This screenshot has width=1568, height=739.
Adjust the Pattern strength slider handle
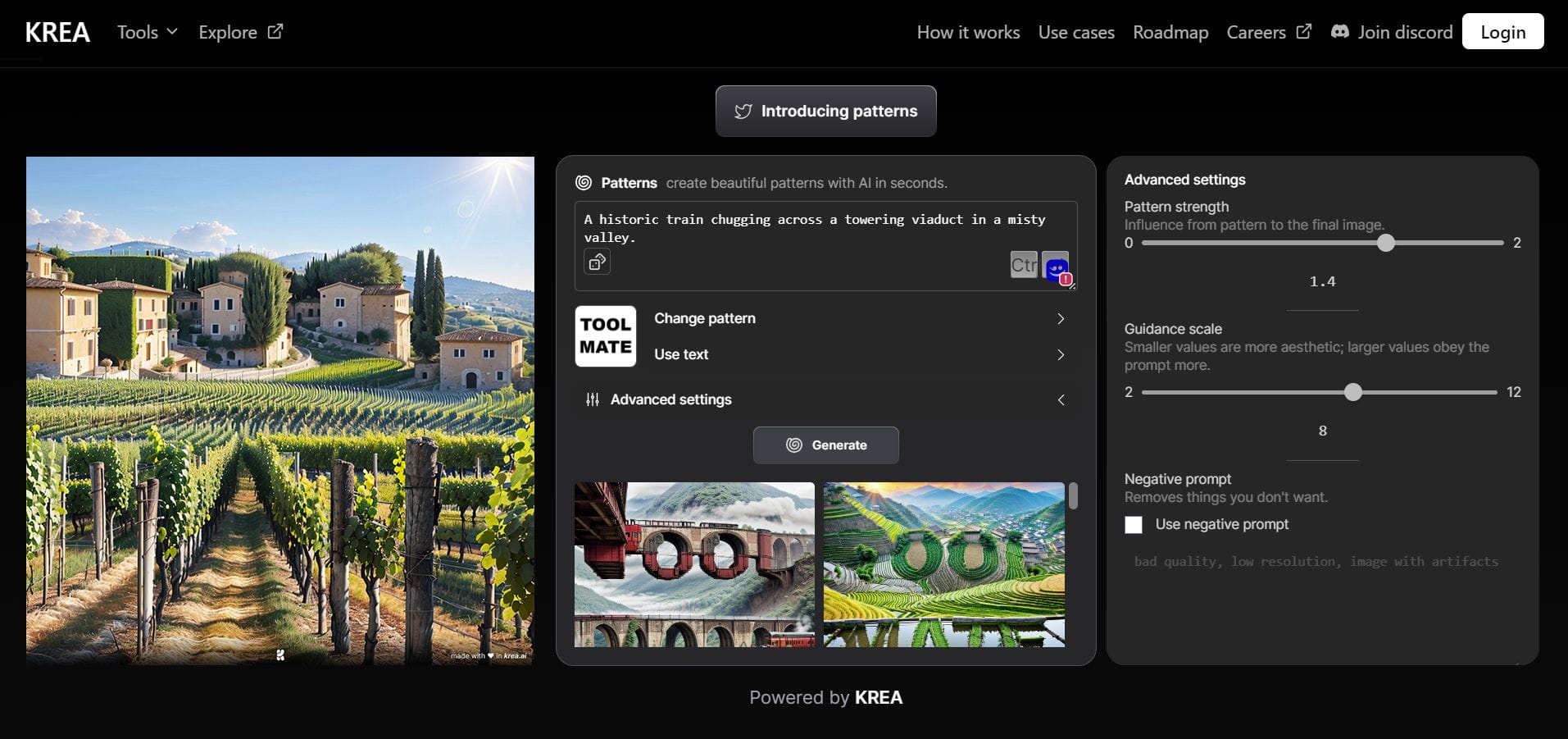[1386, 243]
